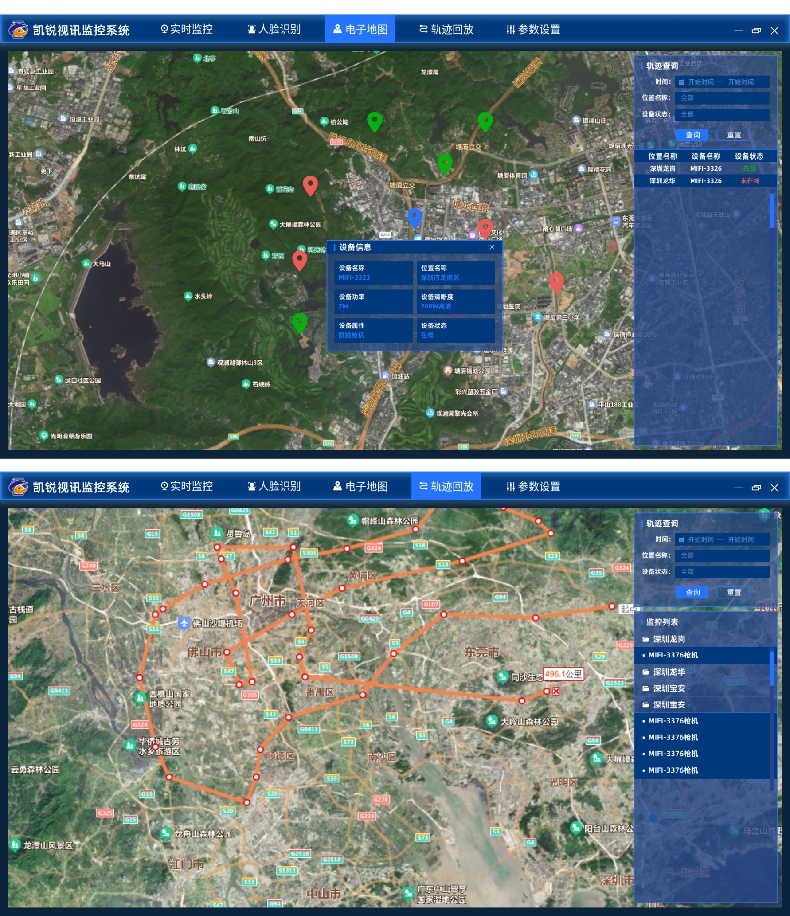The width and height of the screenshot is (790, 916).
Task: Click the green marker left of the 设备信息 popup
Action: [x=299, y=321]
